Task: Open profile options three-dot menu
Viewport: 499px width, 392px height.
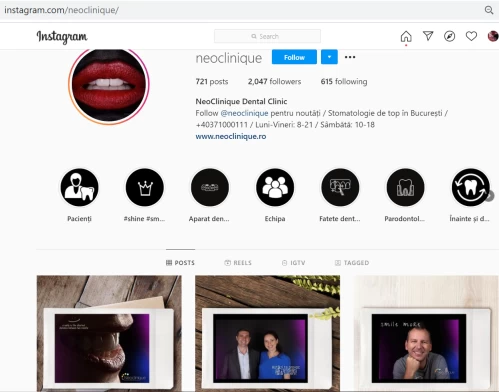Action: point(350,57)
